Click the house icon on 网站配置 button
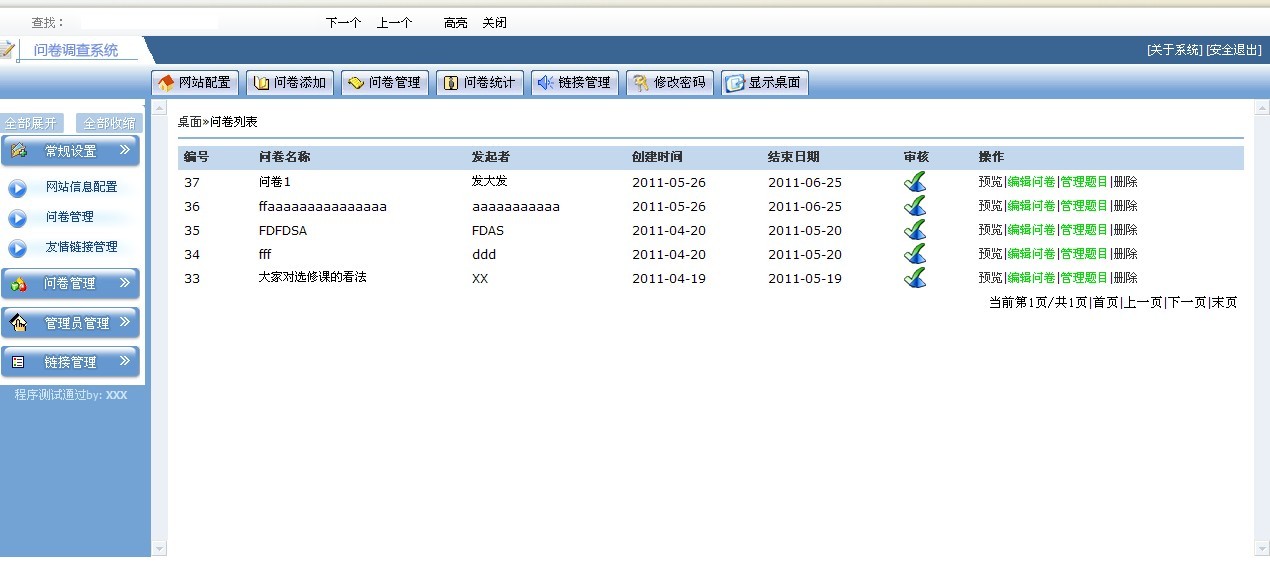Viewport: 1270px width, 585px height. point(166,83)
